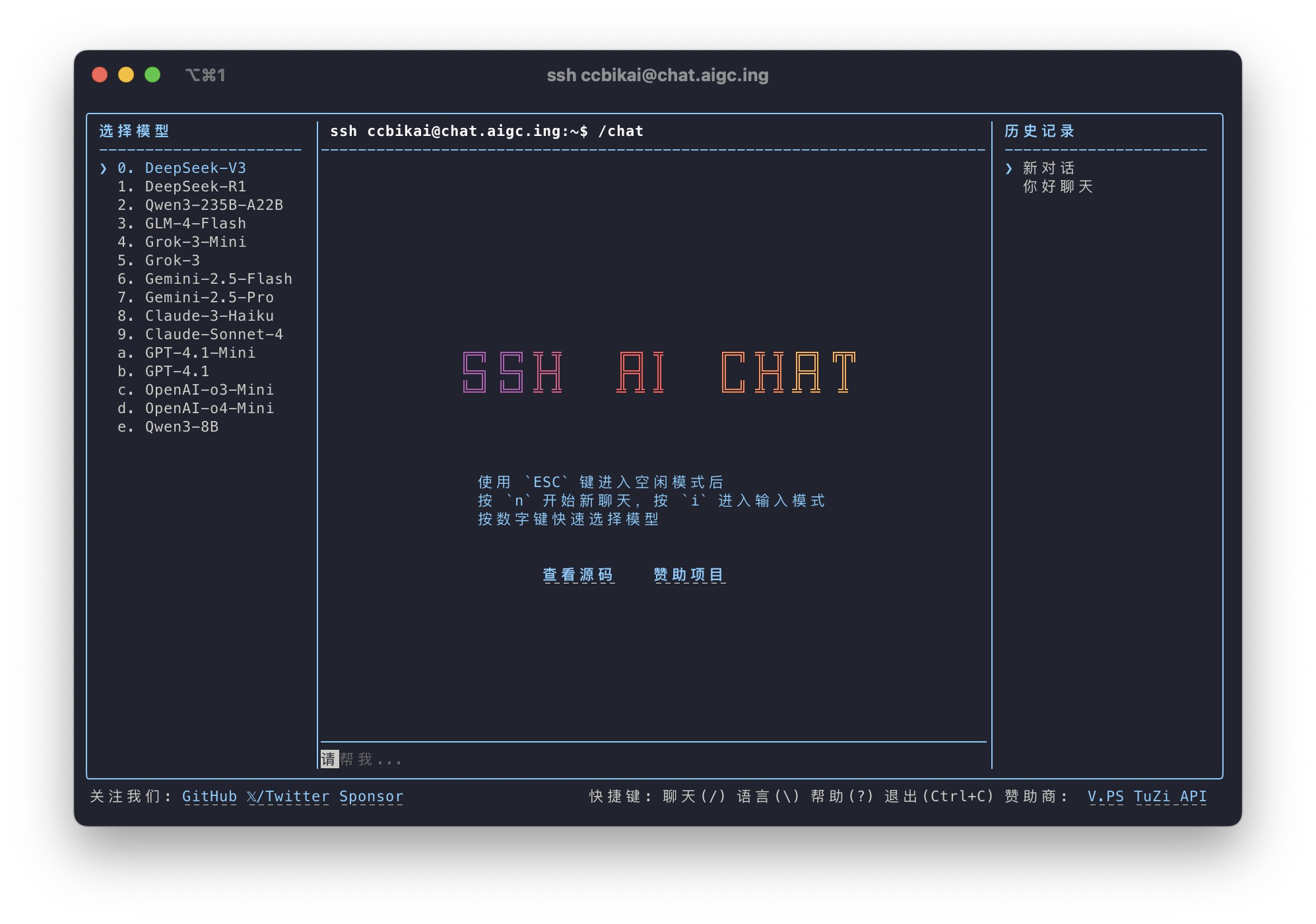1316x924 pixels.
Task: Click the yellow minimize window button
Action: pos(126,75)
